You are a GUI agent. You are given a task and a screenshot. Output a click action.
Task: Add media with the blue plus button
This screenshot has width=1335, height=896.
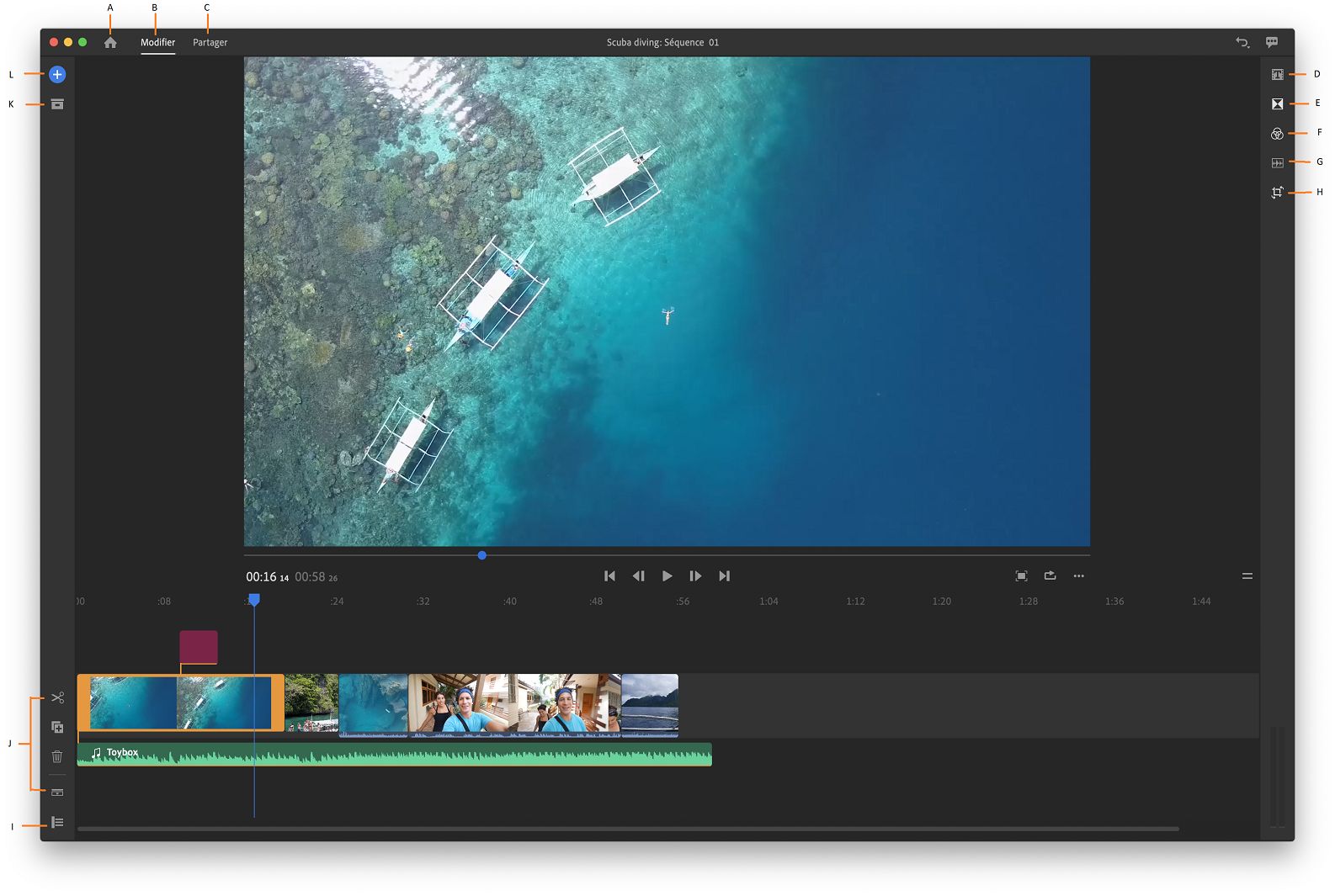click(57, 74)
